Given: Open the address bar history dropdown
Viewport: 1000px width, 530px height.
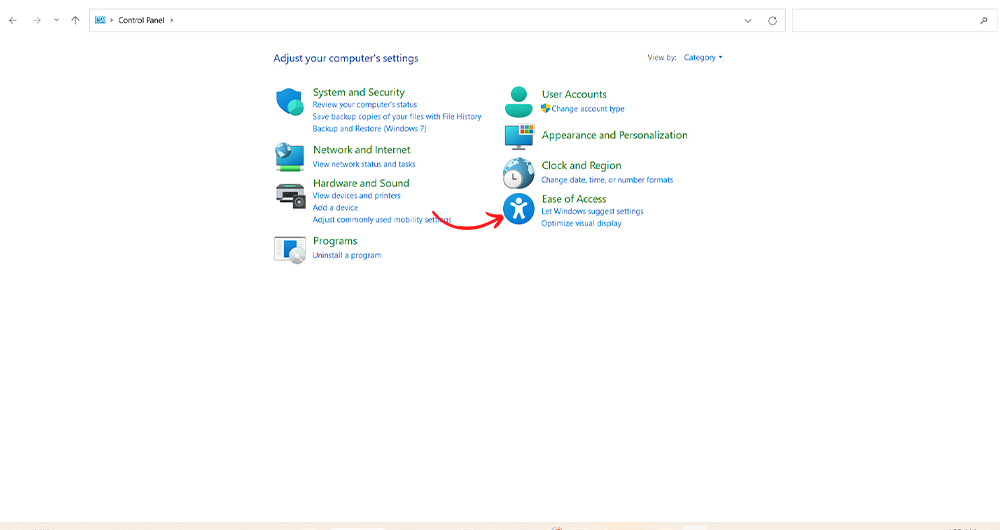Looking at the screenshot, I should coord(748,21).
